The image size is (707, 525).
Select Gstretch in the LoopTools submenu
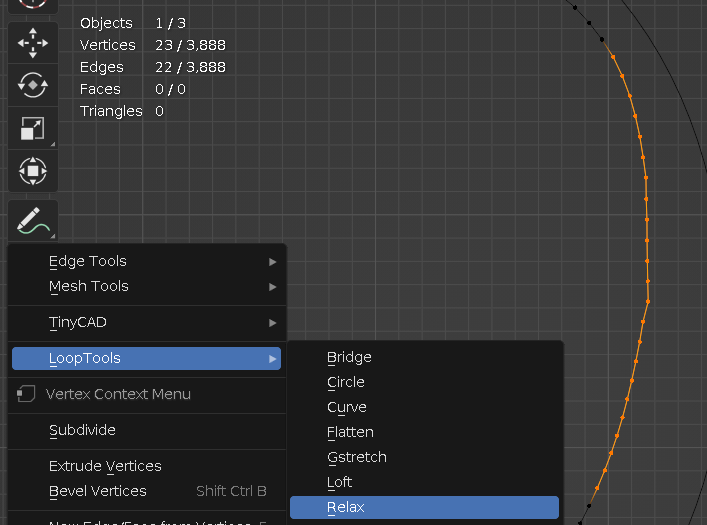coord(357,457)
